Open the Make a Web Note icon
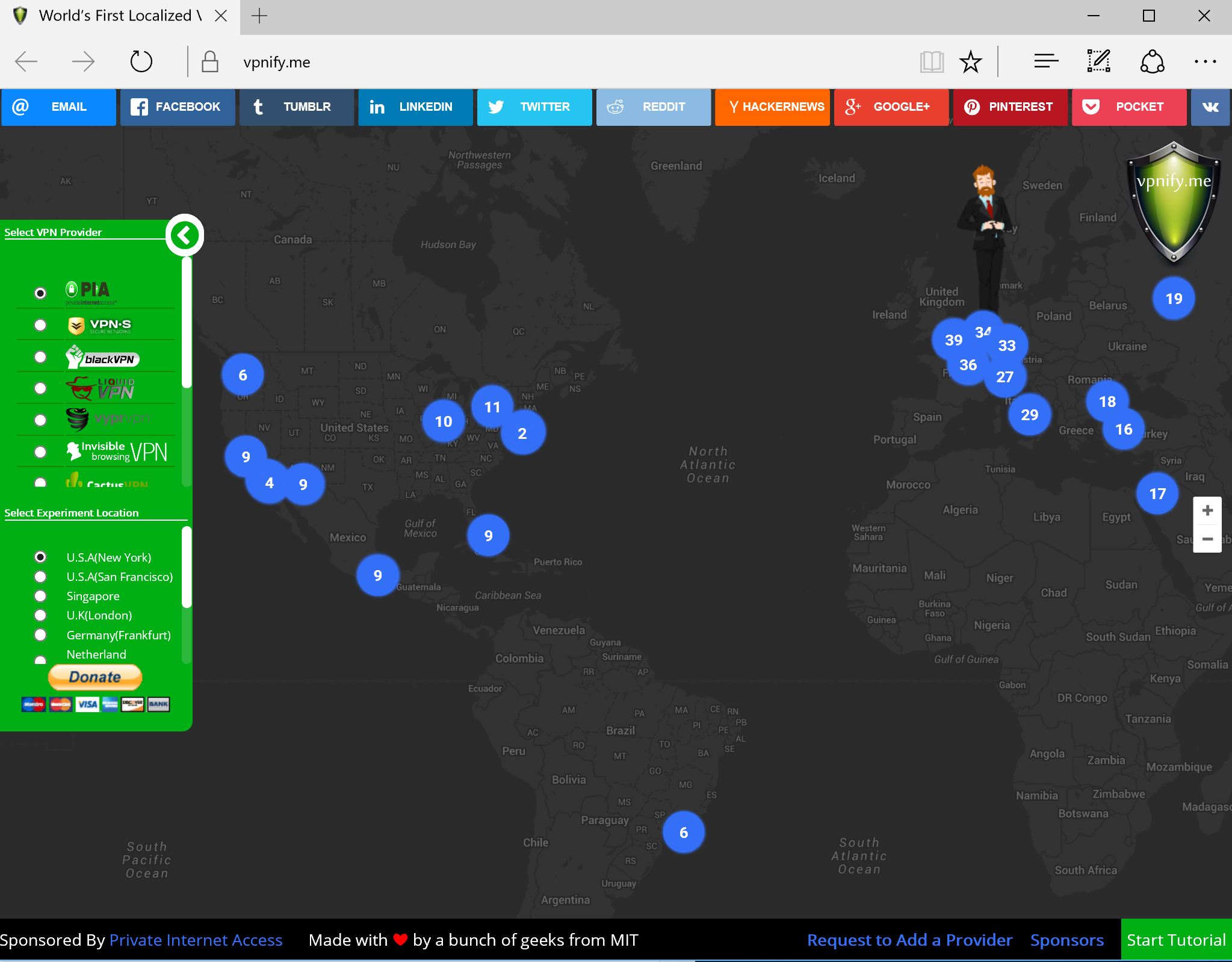Image resolution: width=1232 pixels, height=962 pixels. tap(1098, 61)
